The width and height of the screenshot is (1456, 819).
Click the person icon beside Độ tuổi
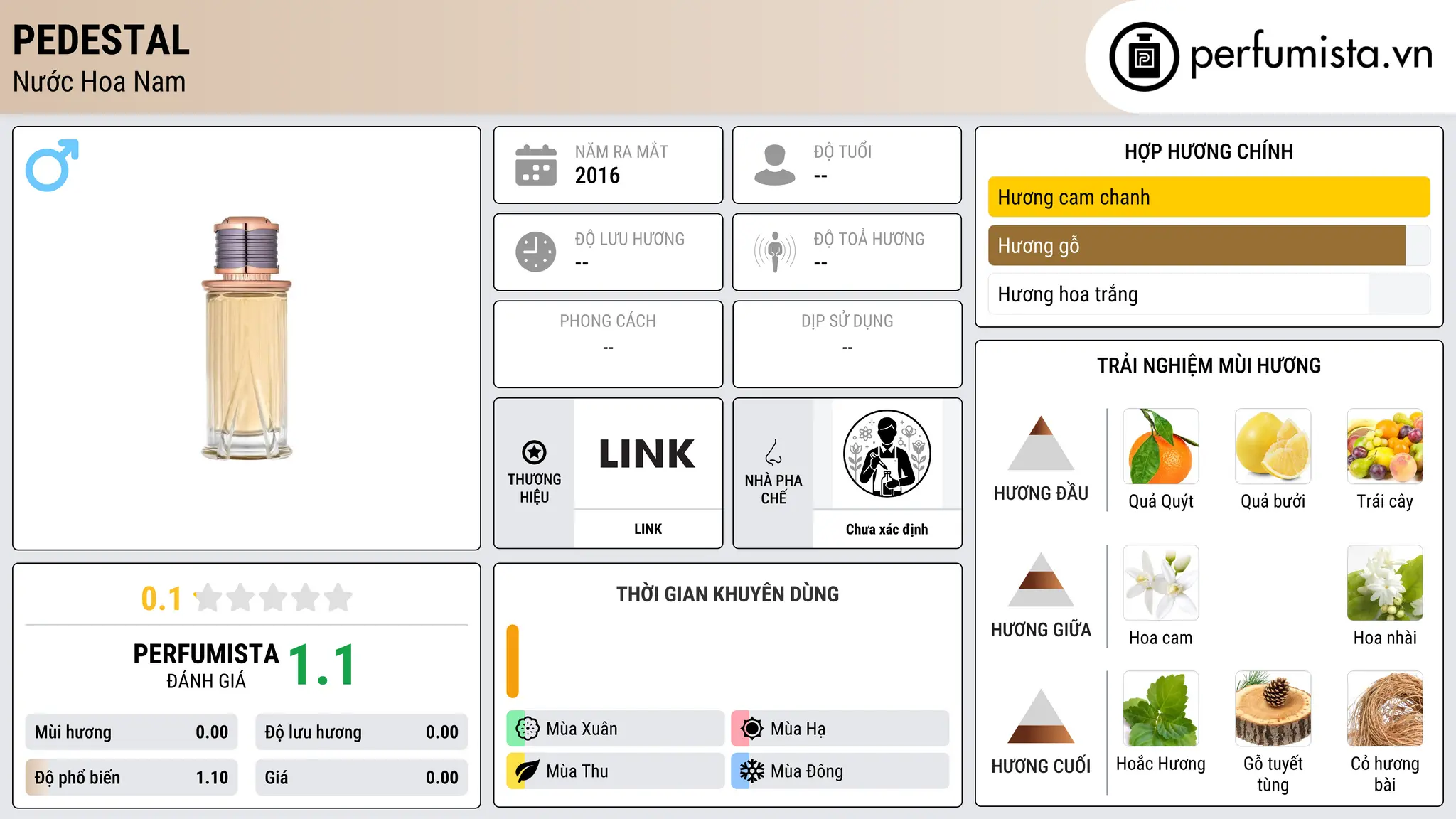pyautogui.click(x=775, y=165)
